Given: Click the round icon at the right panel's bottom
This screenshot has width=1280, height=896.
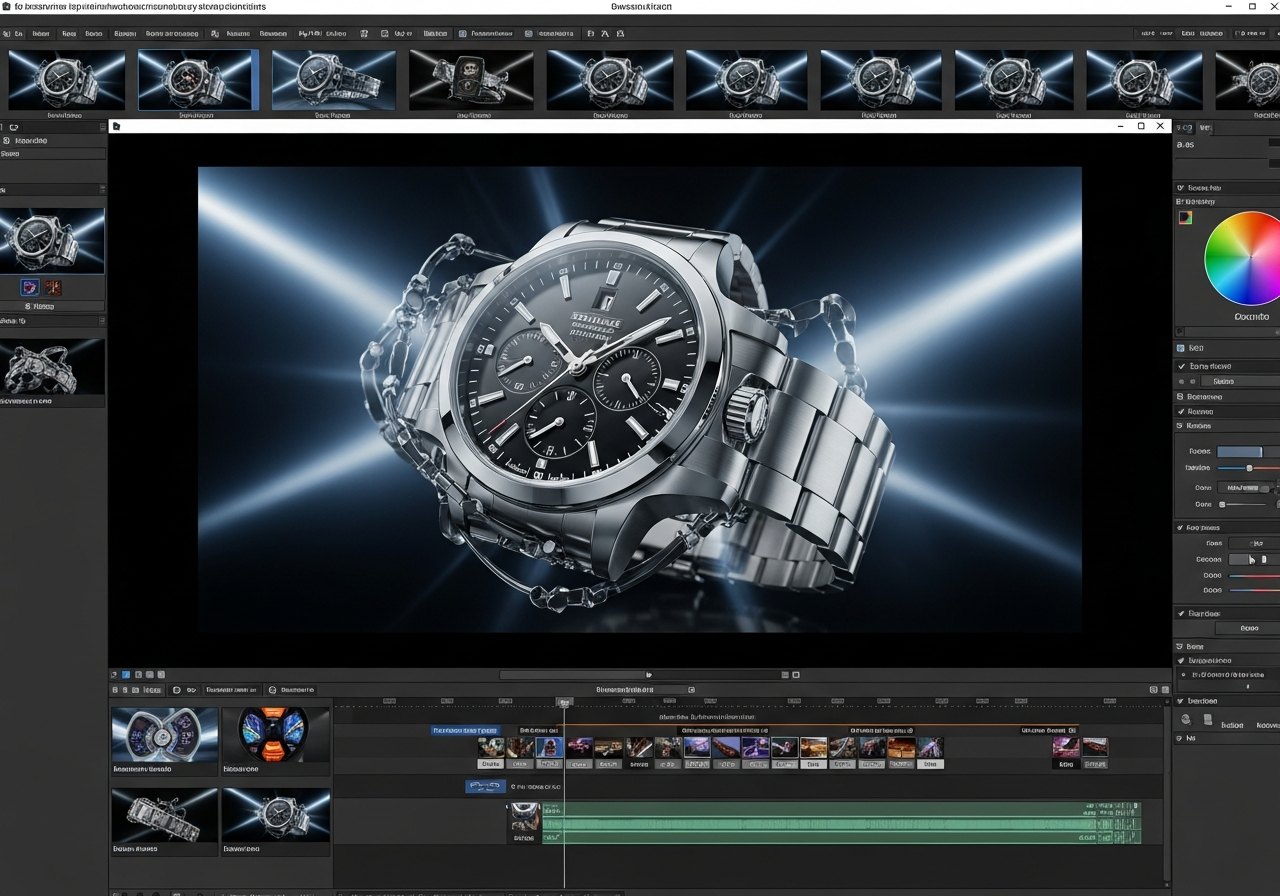Looking at the screenshot, I should point(1186,719).
